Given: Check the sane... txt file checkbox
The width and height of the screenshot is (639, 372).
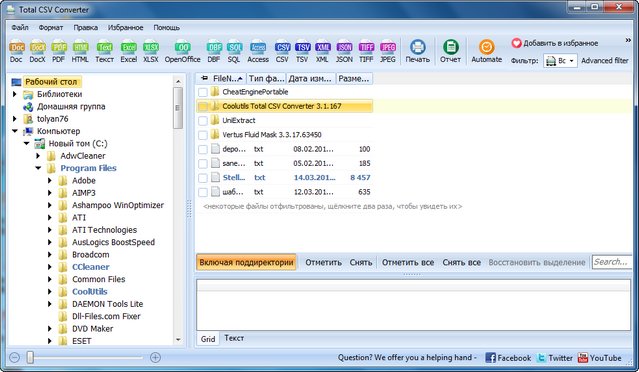Looking at the screenshot, I should (203, 164).
